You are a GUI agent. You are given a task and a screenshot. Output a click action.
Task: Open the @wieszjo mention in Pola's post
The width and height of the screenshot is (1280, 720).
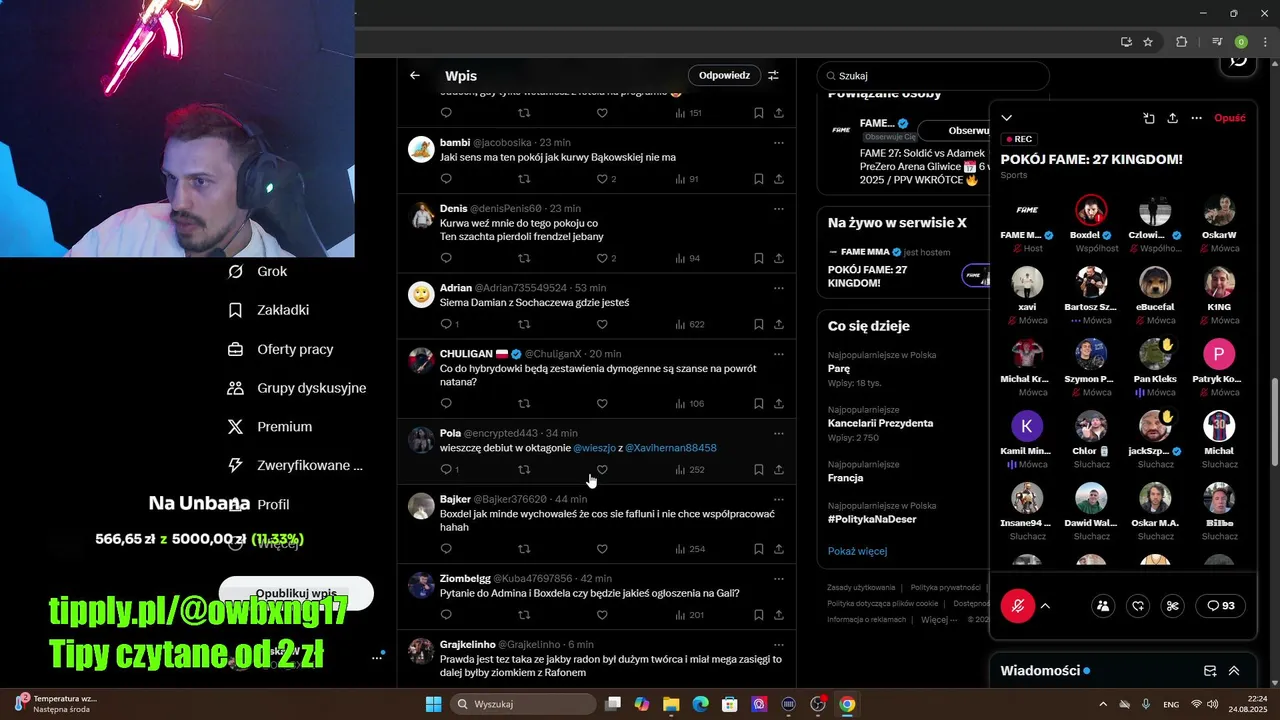595,448
